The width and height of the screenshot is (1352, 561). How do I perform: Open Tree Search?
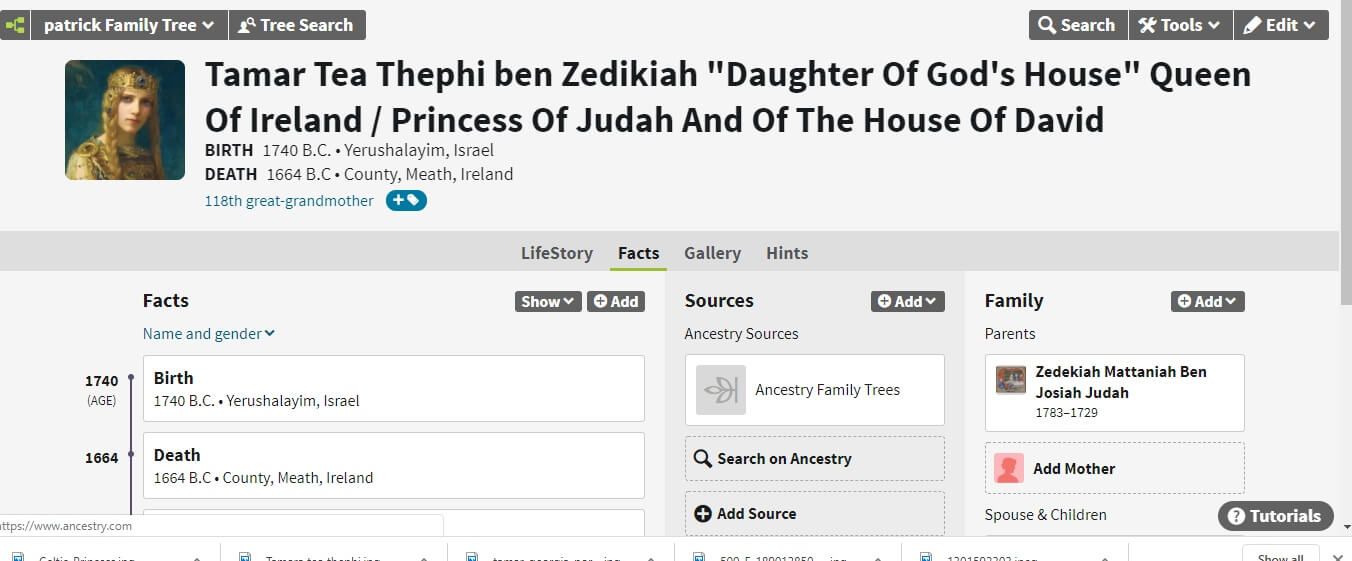click(x=297, y=25)
